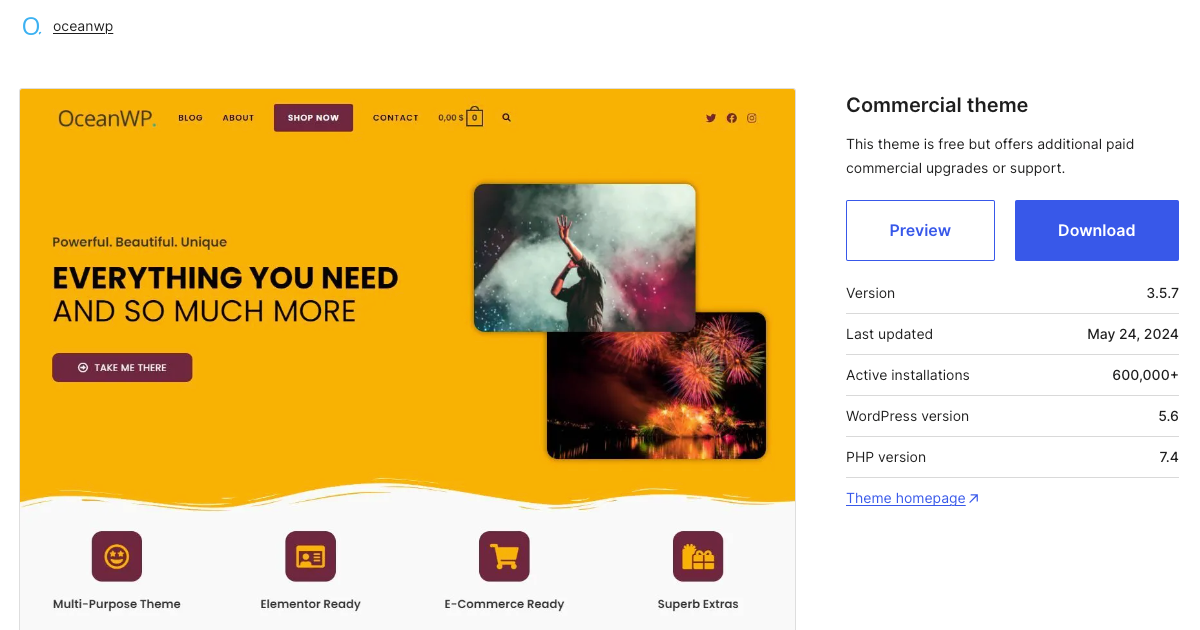Click the Facebook icon in the preview header
The height and width of the screenshot is (630, 1200).
tap(731, 117)
